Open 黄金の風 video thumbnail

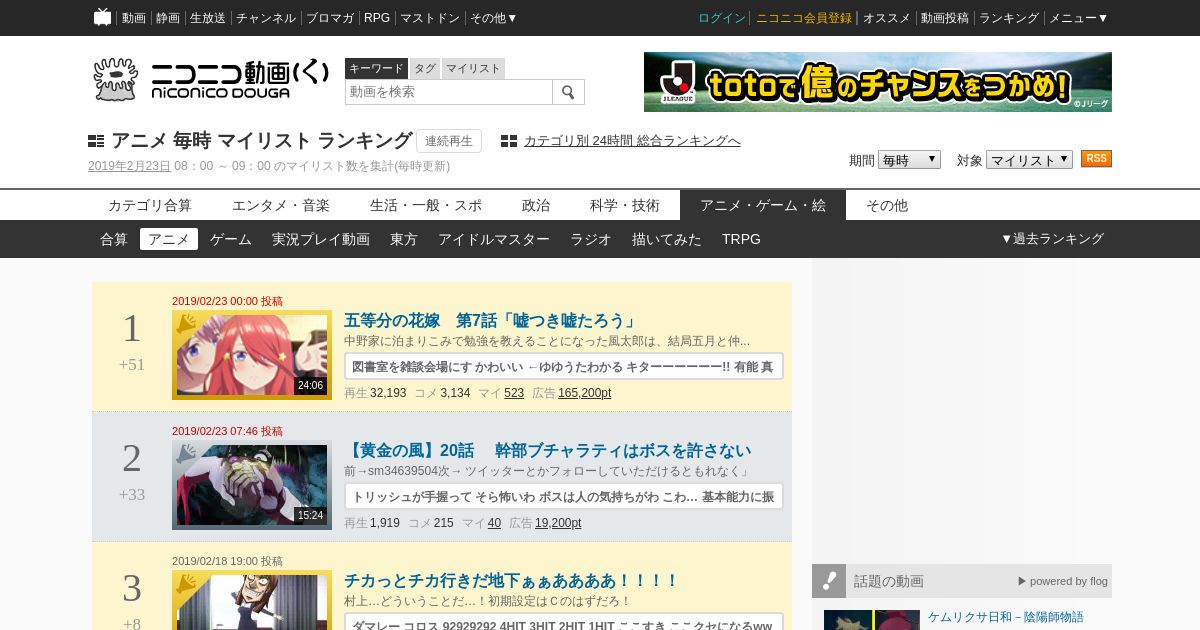[252, 485]
